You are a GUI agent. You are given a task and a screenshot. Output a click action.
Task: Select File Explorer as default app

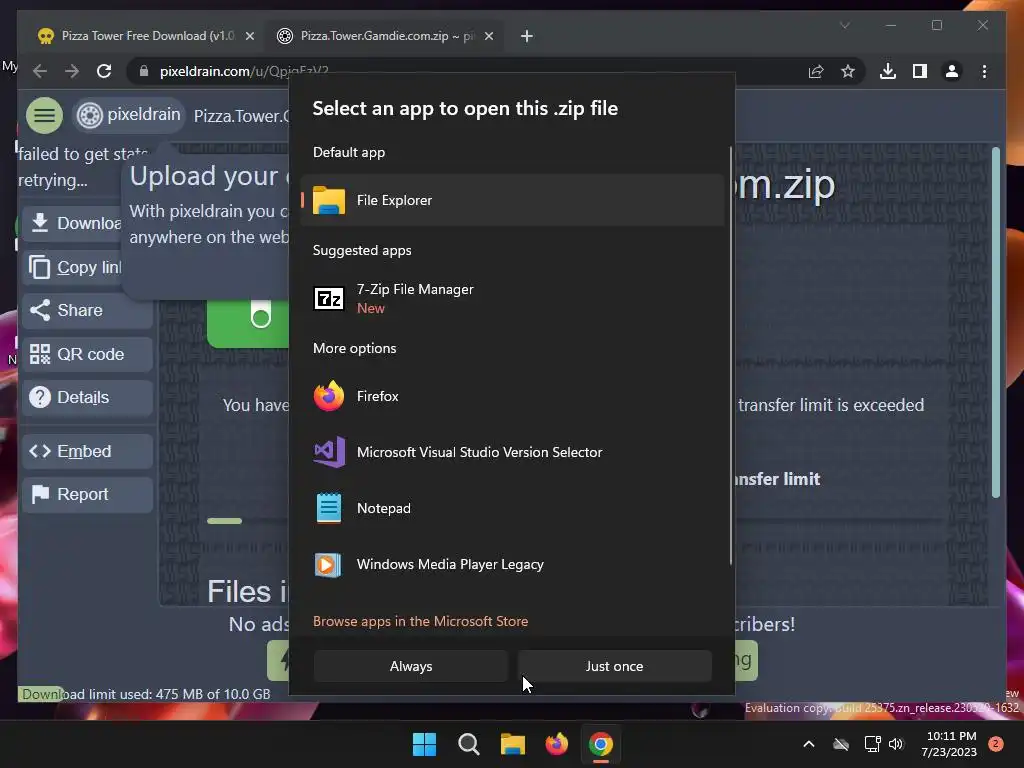point(512,200)
